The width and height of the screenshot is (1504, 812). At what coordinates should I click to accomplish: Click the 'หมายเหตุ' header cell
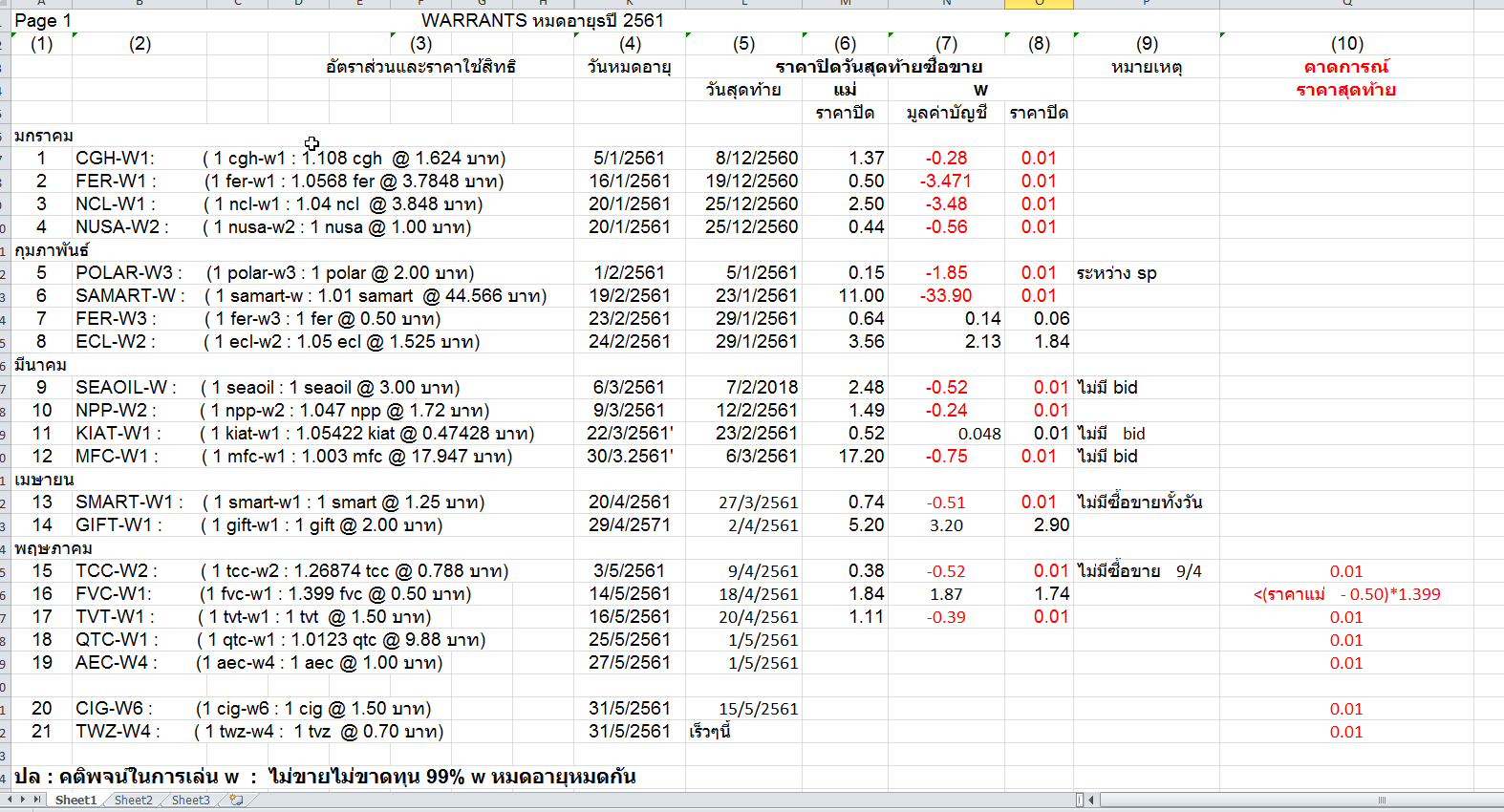pos(1147,66)
